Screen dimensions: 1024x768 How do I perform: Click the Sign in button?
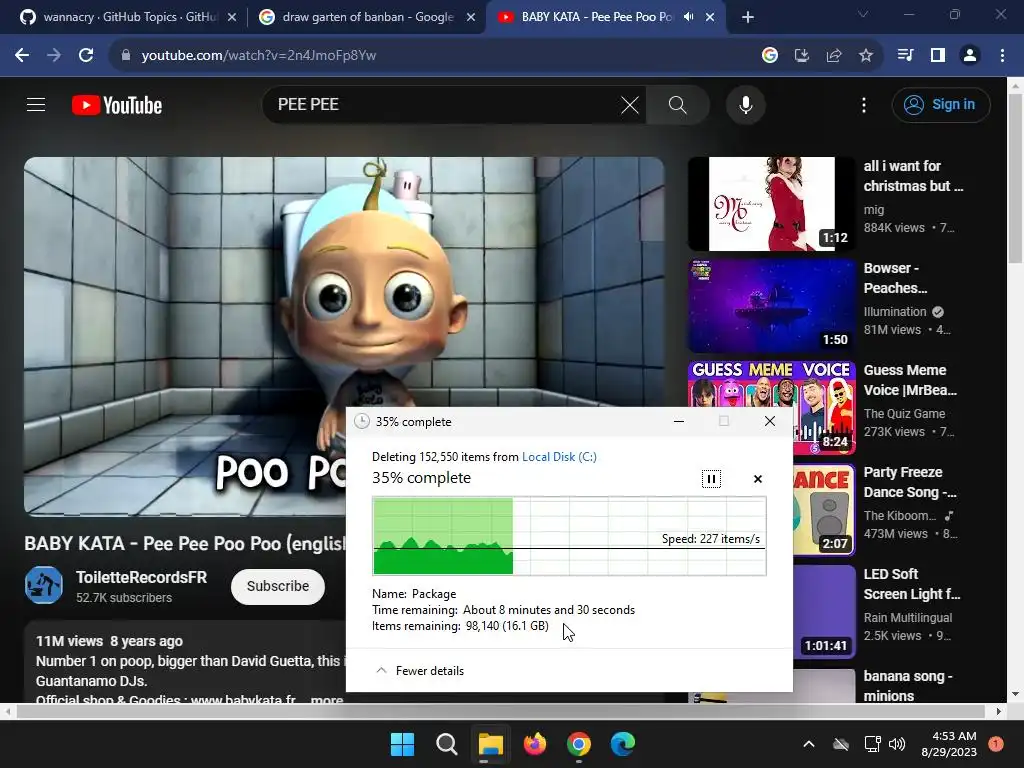(x=941, y=104)
